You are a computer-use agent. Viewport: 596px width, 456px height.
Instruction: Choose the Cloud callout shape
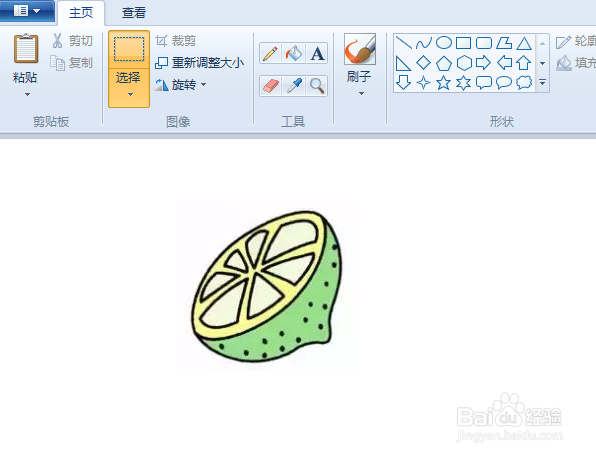[524, 82]
